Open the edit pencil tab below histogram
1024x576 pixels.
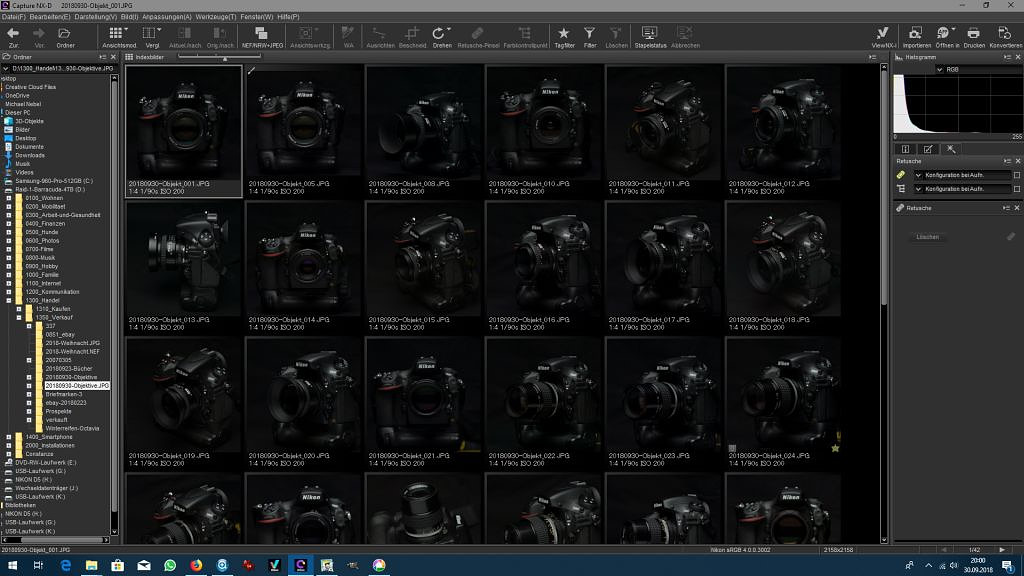tap(928, 149)
